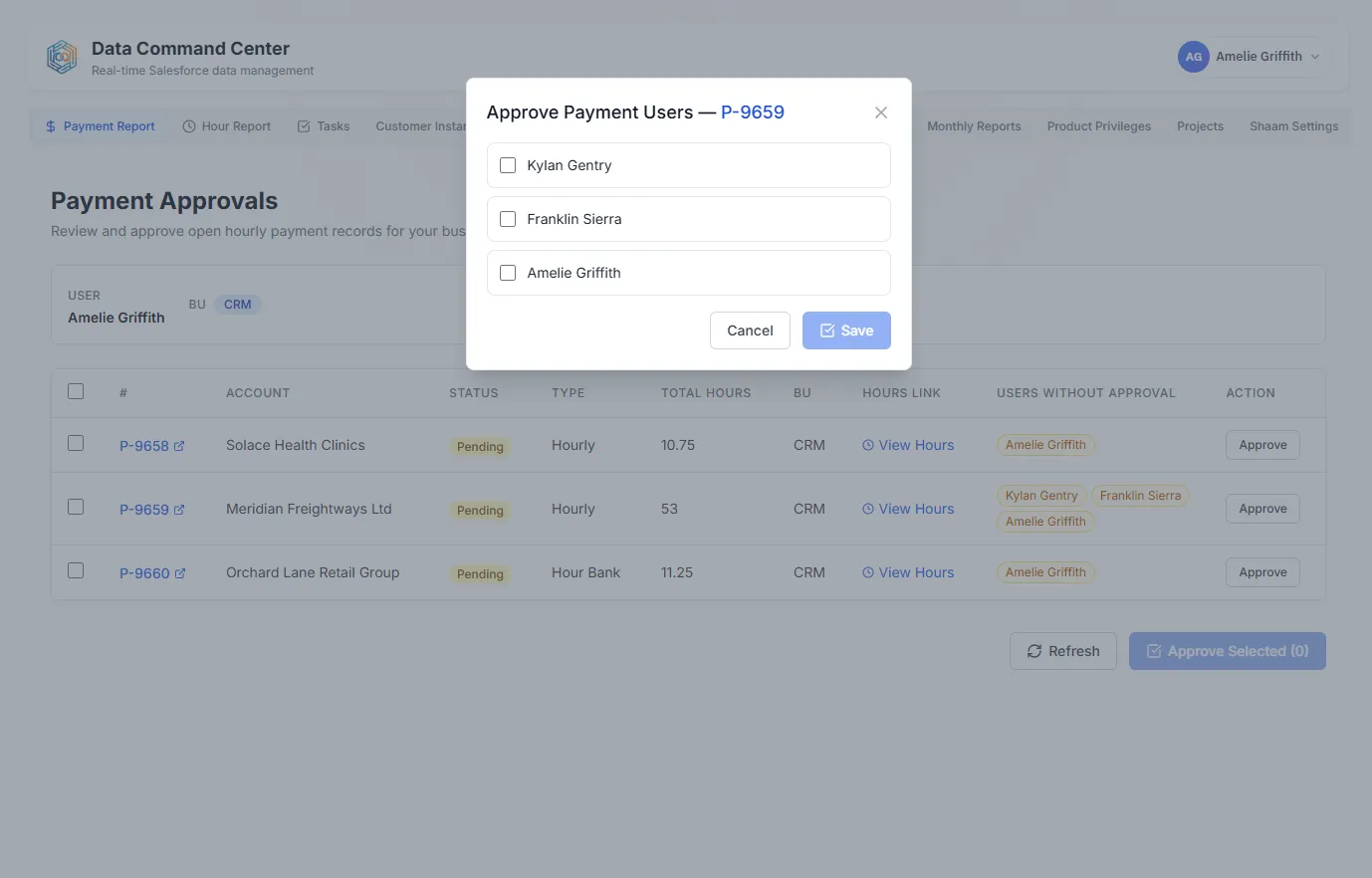Open View Hours link for P-9658
This screenshot has height=878, width=1372.
click(908, 445)
